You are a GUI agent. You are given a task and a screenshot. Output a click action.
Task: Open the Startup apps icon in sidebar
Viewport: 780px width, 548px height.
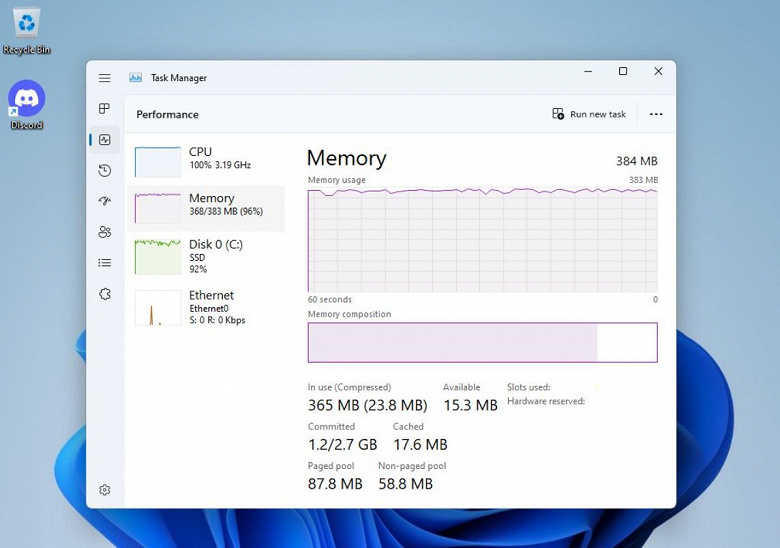[x=105, y=201]
